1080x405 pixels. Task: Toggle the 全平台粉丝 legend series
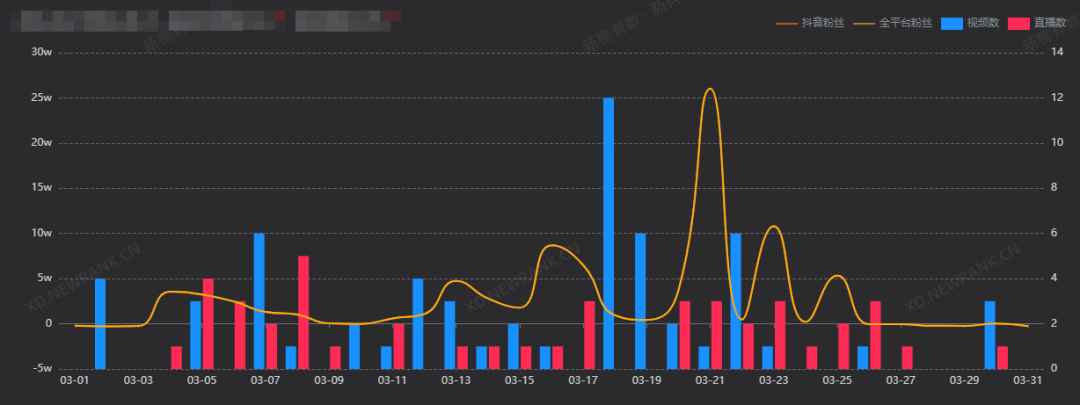pyautogui.click(x=893, y=23)
